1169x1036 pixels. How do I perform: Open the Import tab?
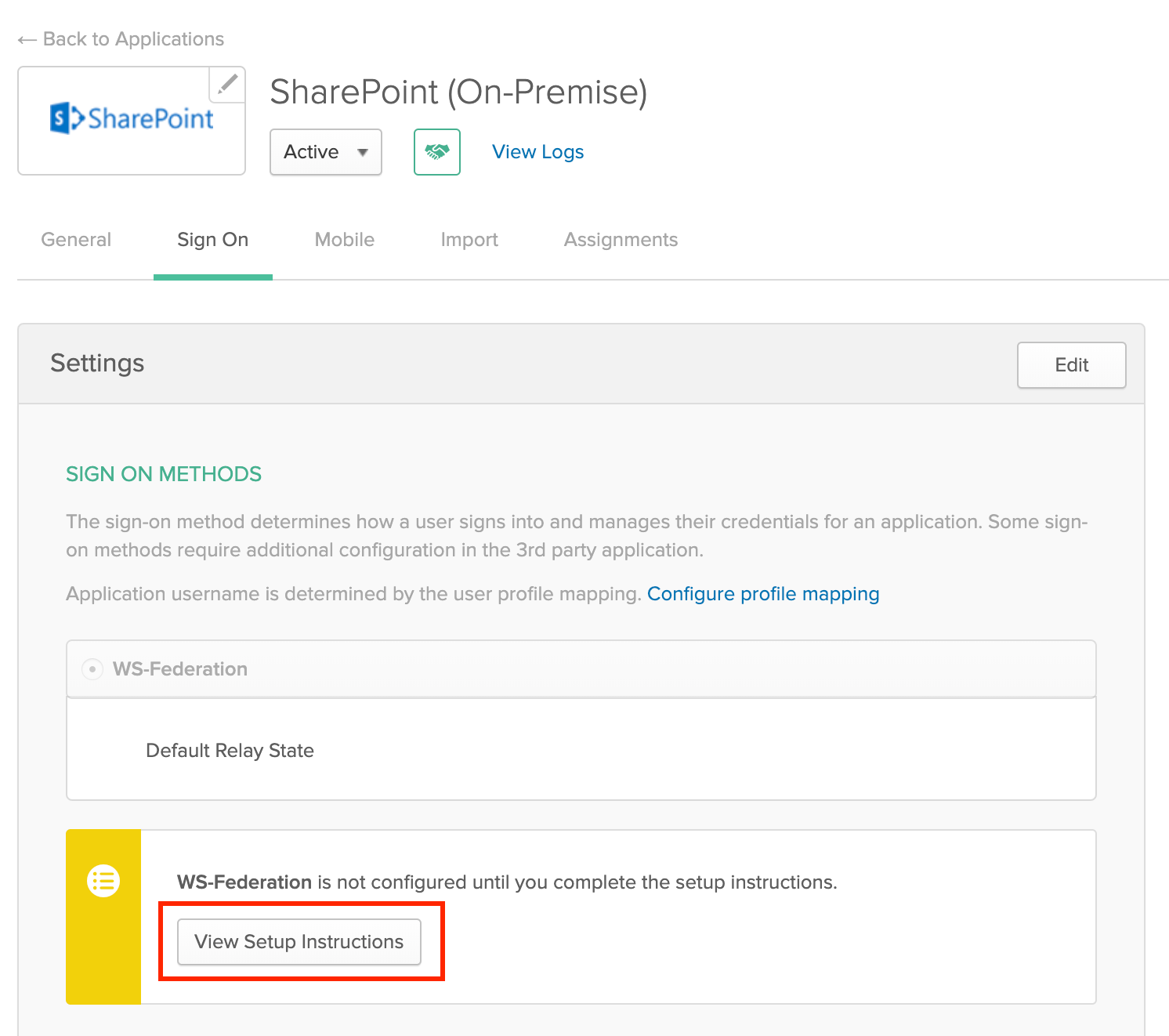(469, 240)
